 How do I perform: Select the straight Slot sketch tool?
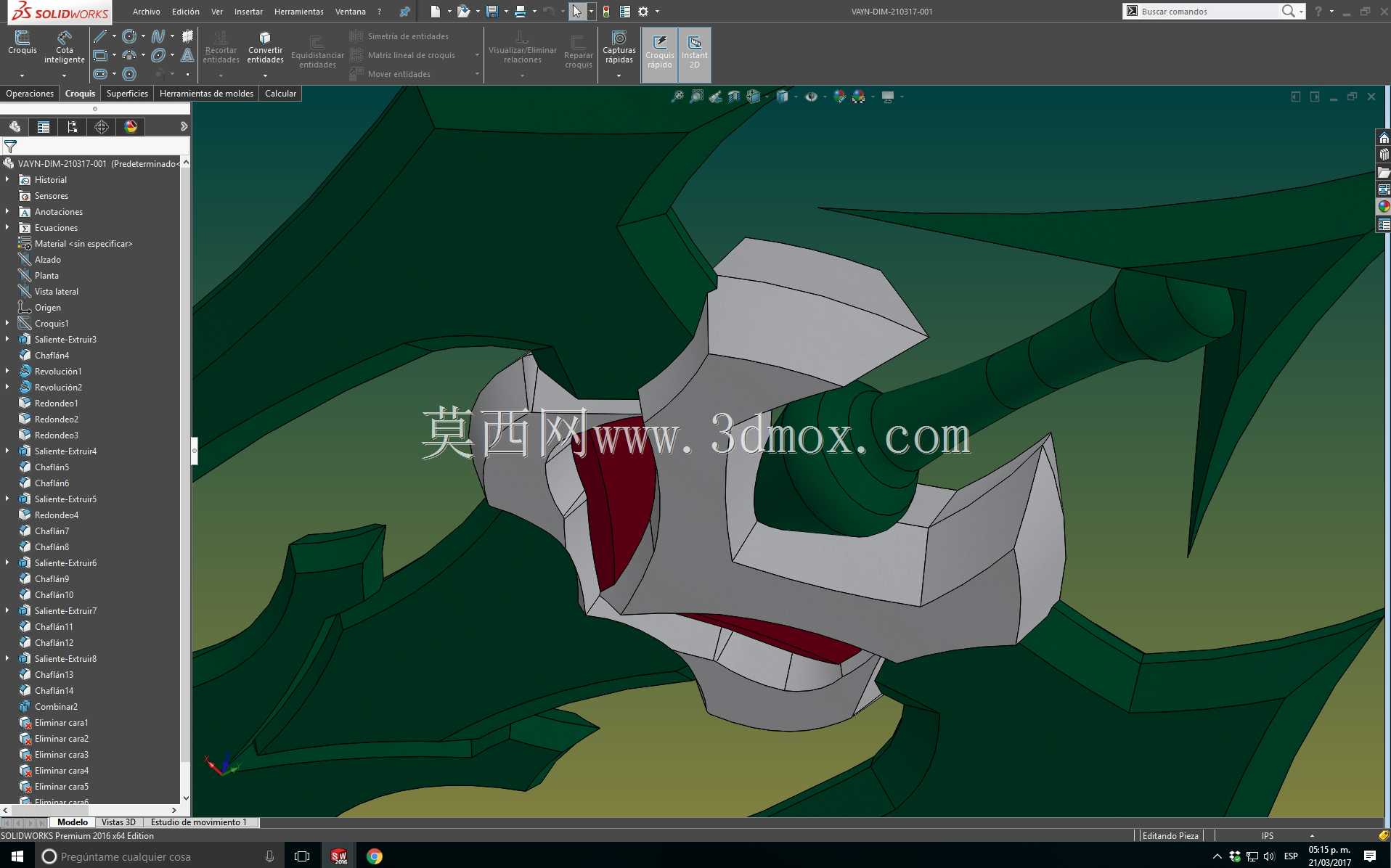click(100, 74)
